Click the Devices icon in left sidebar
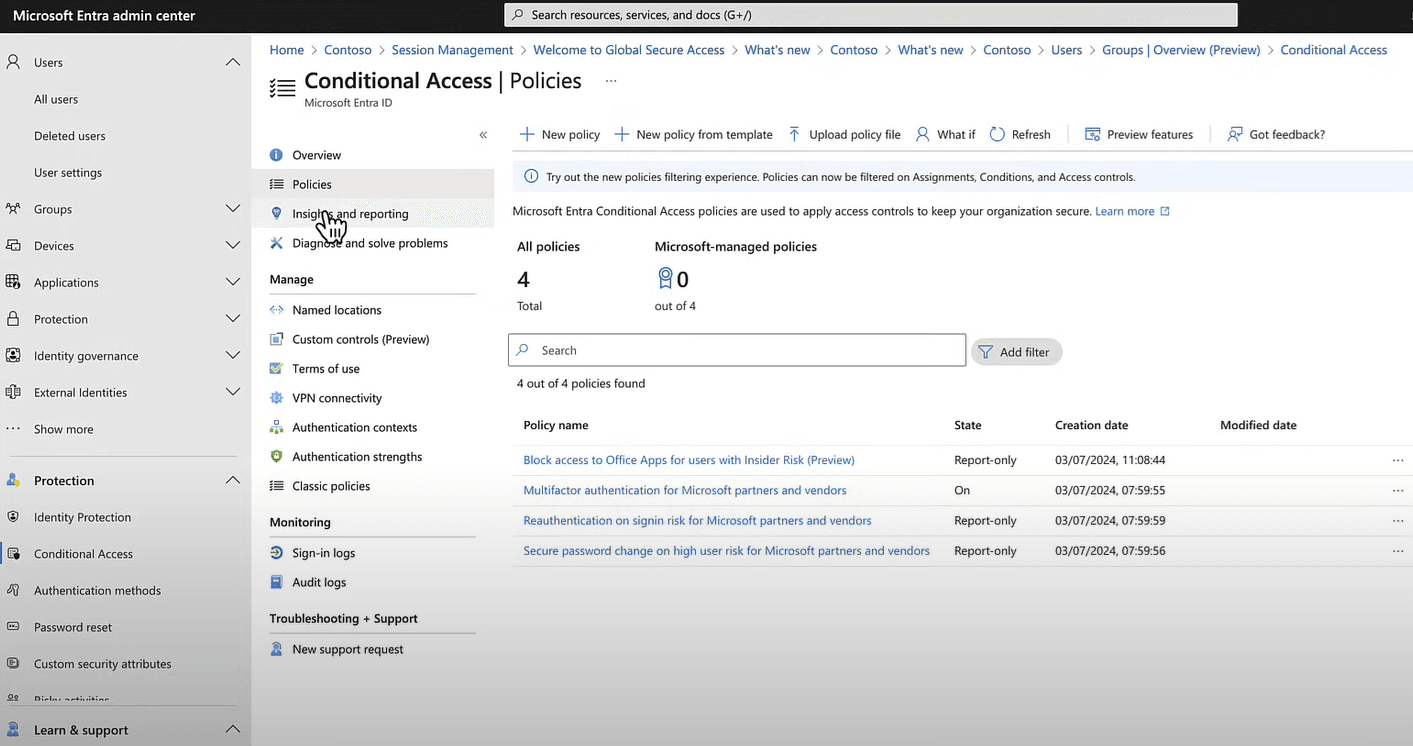 [x=13, y=245]
